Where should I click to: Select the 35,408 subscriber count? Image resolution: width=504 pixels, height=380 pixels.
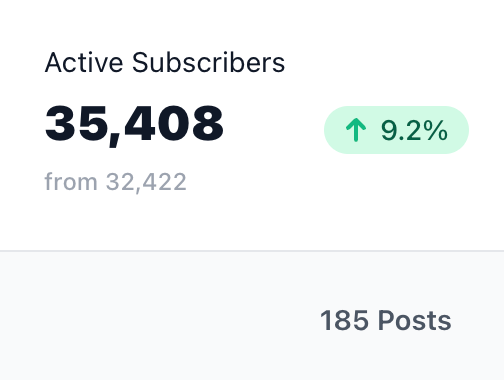(134, 125)
